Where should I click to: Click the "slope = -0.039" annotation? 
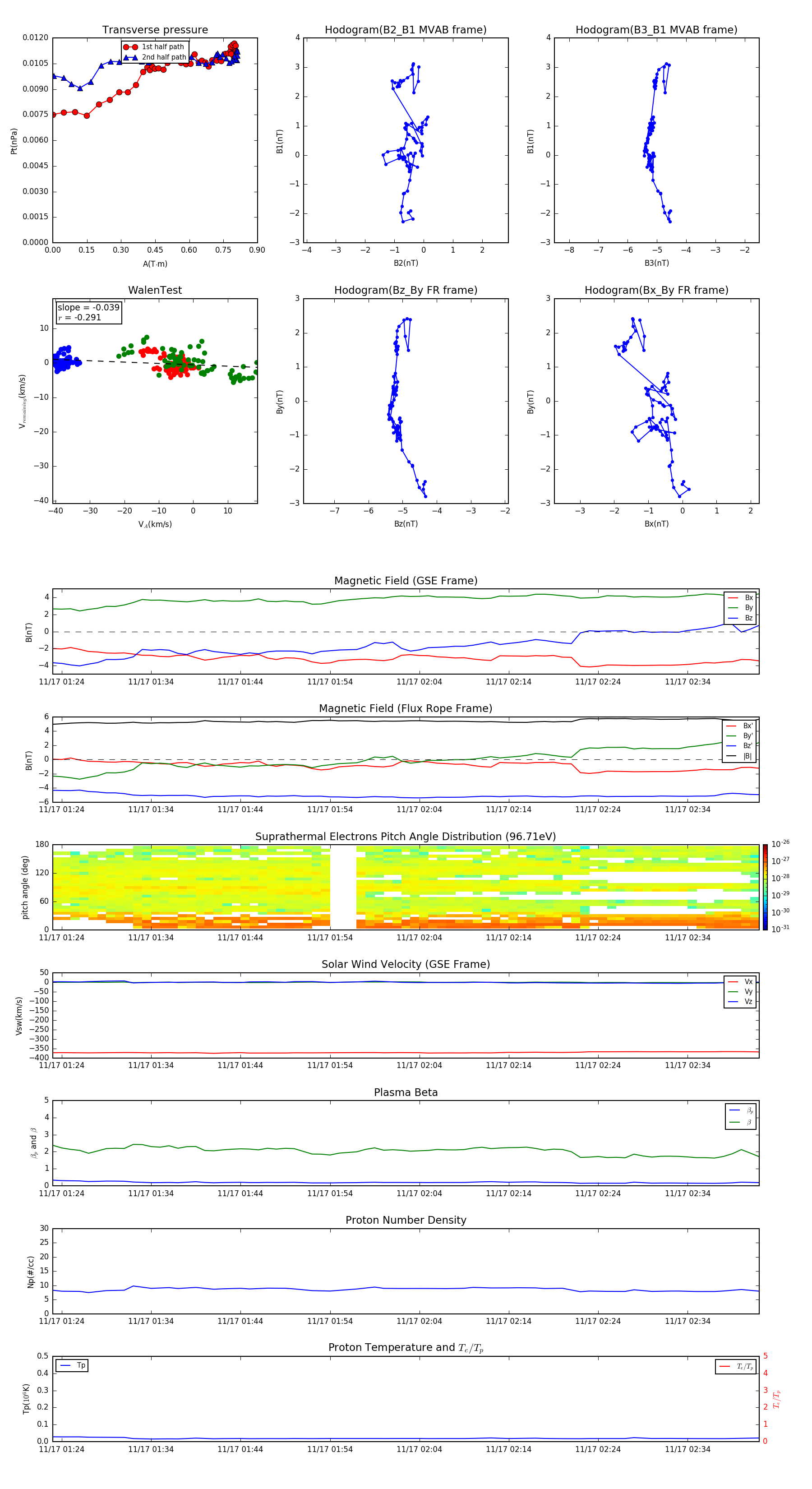coord(88,308)
